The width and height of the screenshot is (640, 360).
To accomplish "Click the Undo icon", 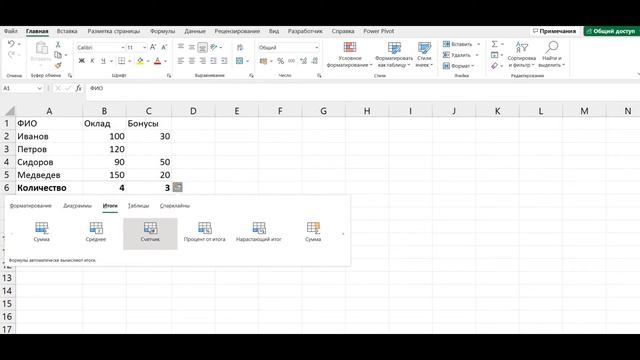I will pyautogui.click(x=11, y=44).
